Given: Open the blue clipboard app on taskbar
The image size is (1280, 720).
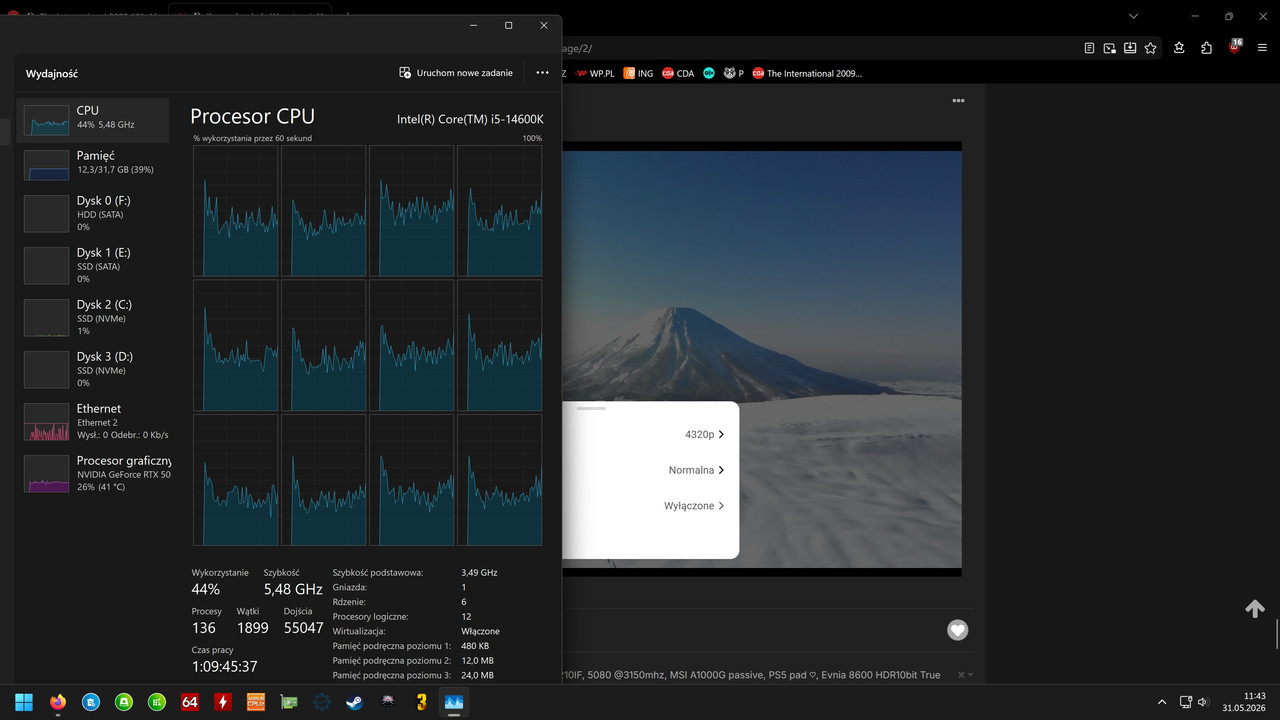Looking at the screenshot, I should (90, 702).
